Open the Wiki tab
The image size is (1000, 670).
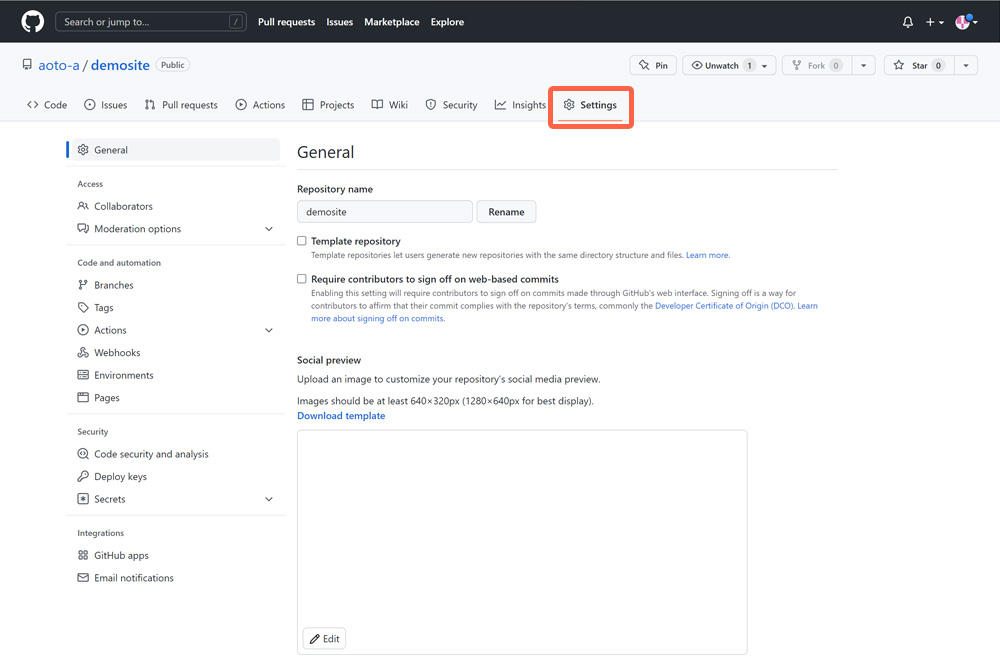coord(390,105)
